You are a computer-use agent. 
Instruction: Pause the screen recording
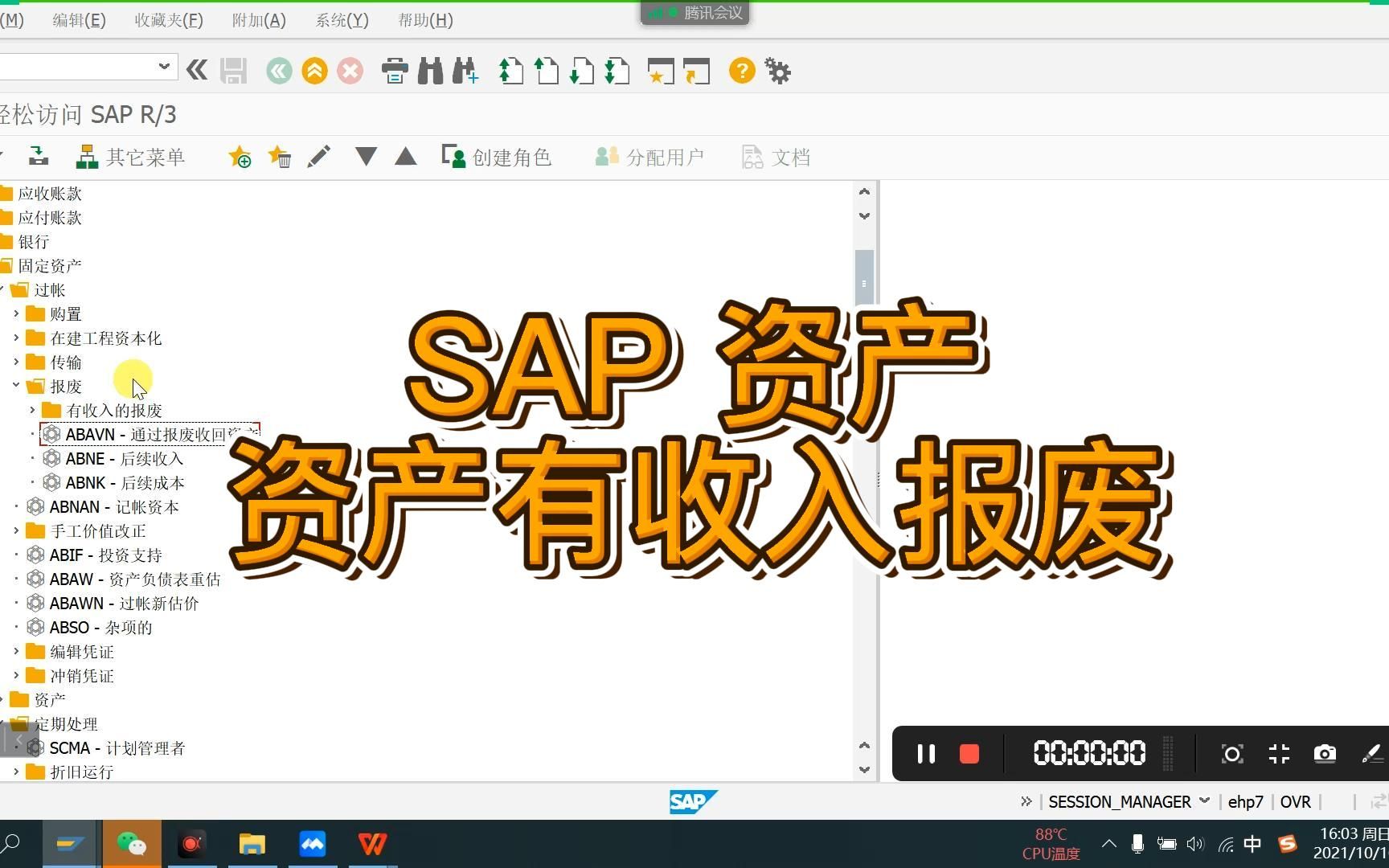926,753
